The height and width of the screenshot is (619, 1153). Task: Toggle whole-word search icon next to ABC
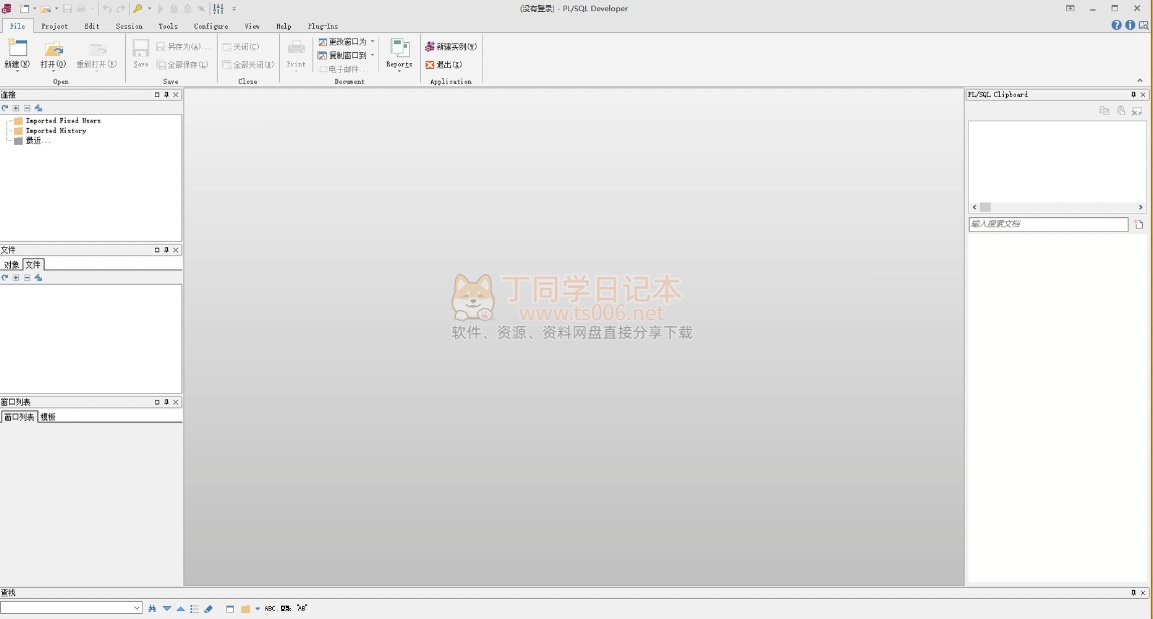[x=286, y=609]
